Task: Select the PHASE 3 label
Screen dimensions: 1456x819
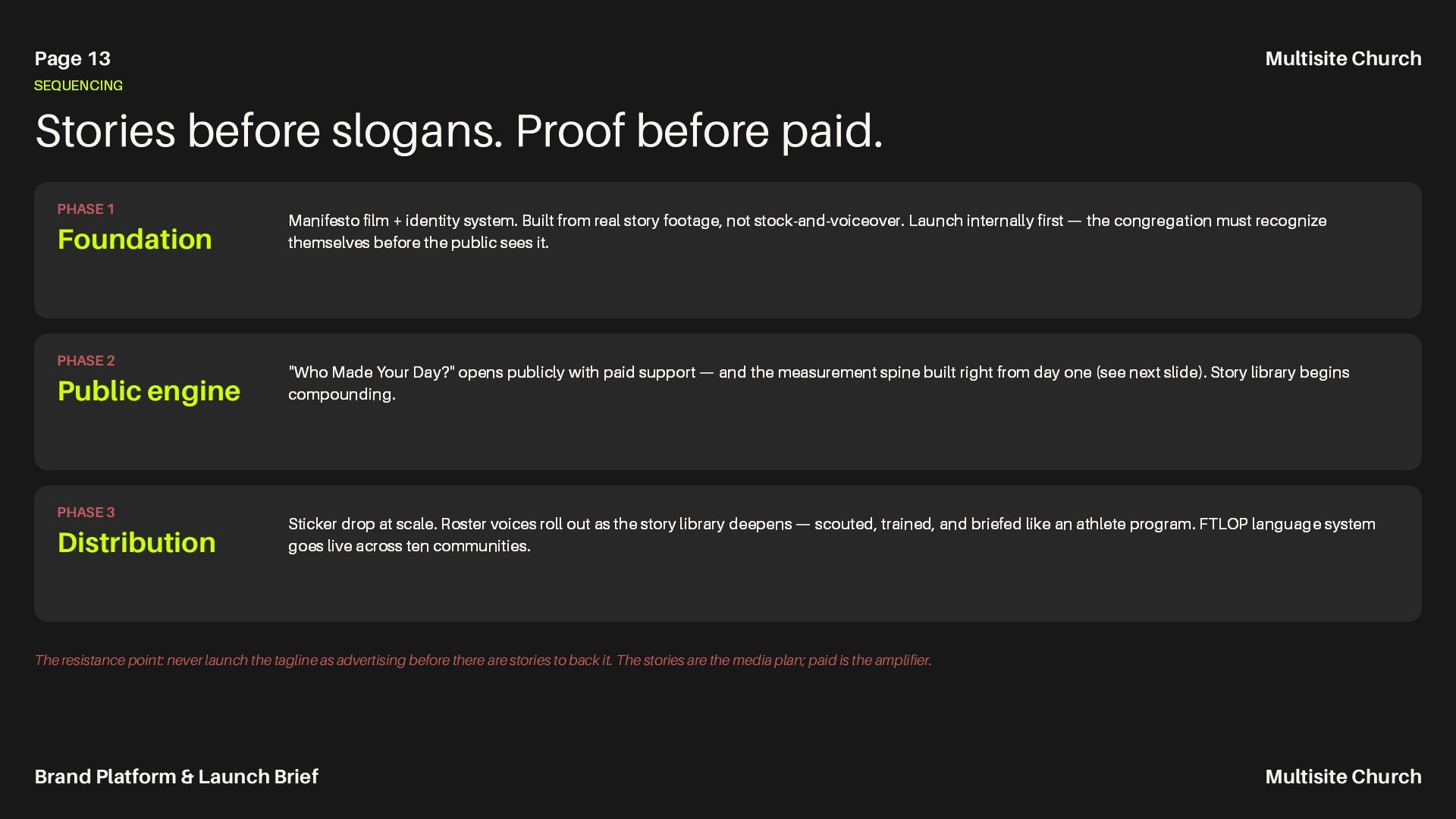Action: (x=86, y=512)
